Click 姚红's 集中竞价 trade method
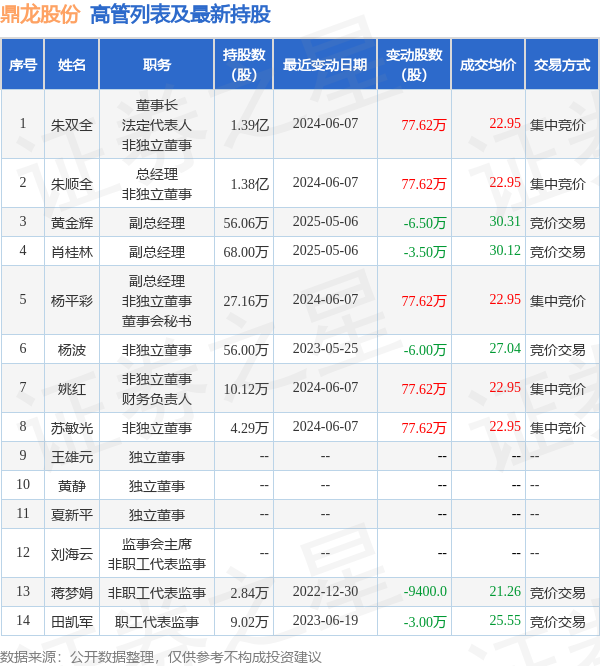Image resolution: width=600 pixels, height=666 pixels. coord(558,389)
